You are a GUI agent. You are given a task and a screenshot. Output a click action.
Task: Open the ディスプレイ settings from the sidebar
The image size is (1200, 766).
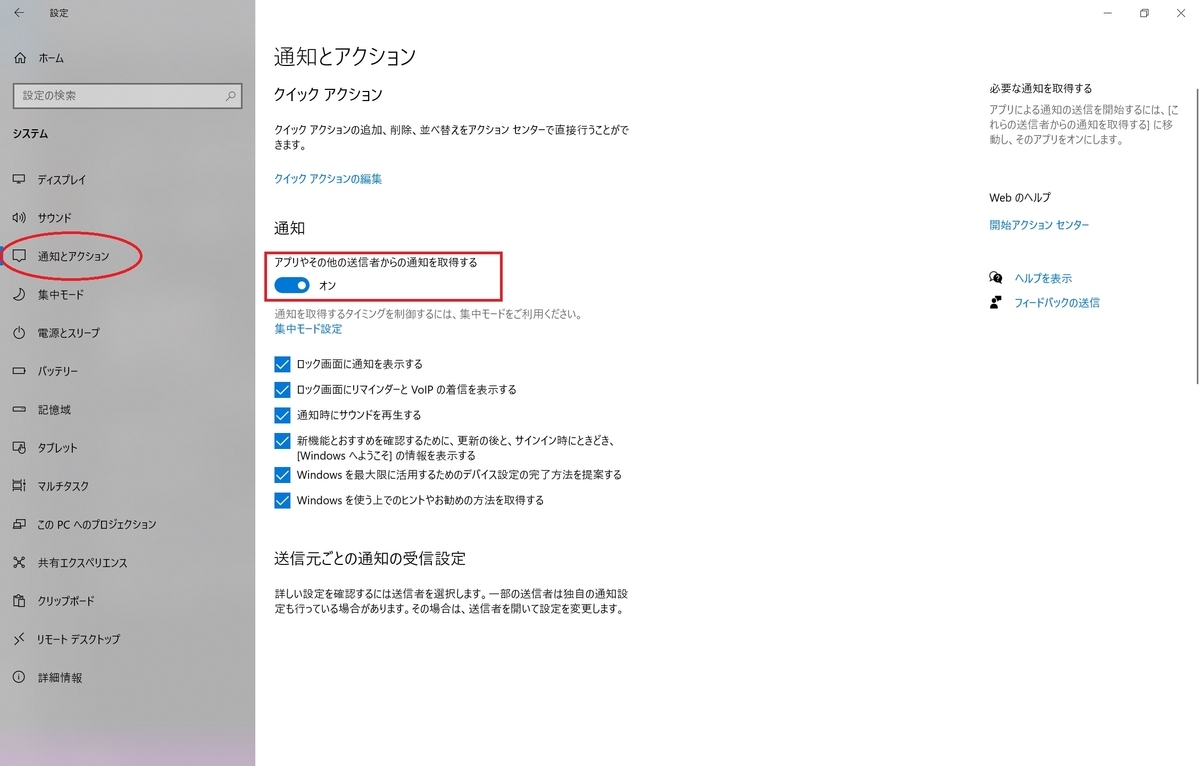[x=22, y=180]
